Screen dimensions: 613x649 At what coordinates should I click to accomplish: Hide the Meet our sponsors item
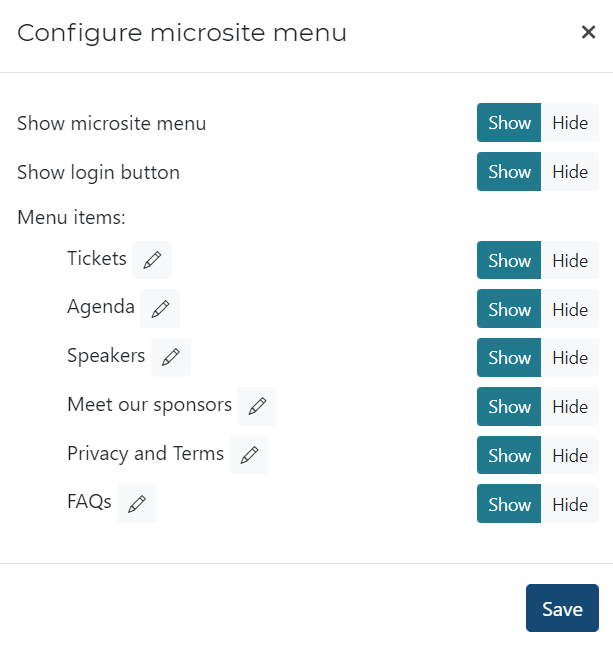(x=570, y=407)
